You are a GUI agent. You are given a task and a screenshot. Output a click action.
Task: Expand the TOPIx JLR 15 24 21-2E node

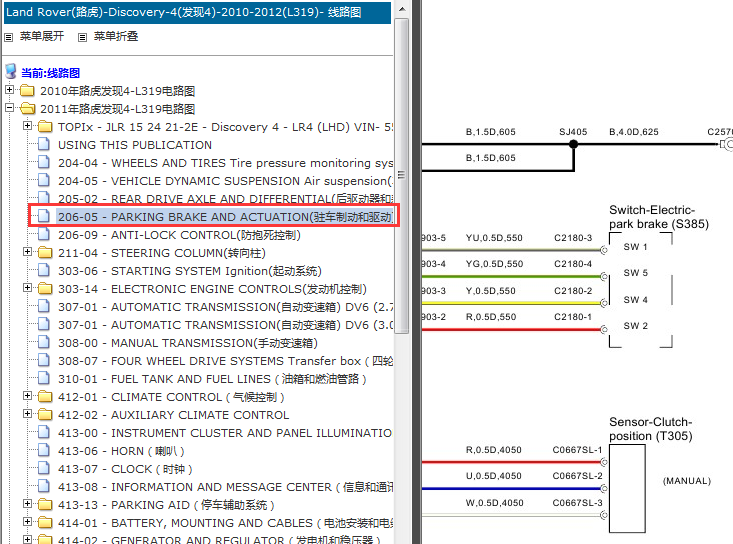28,126
